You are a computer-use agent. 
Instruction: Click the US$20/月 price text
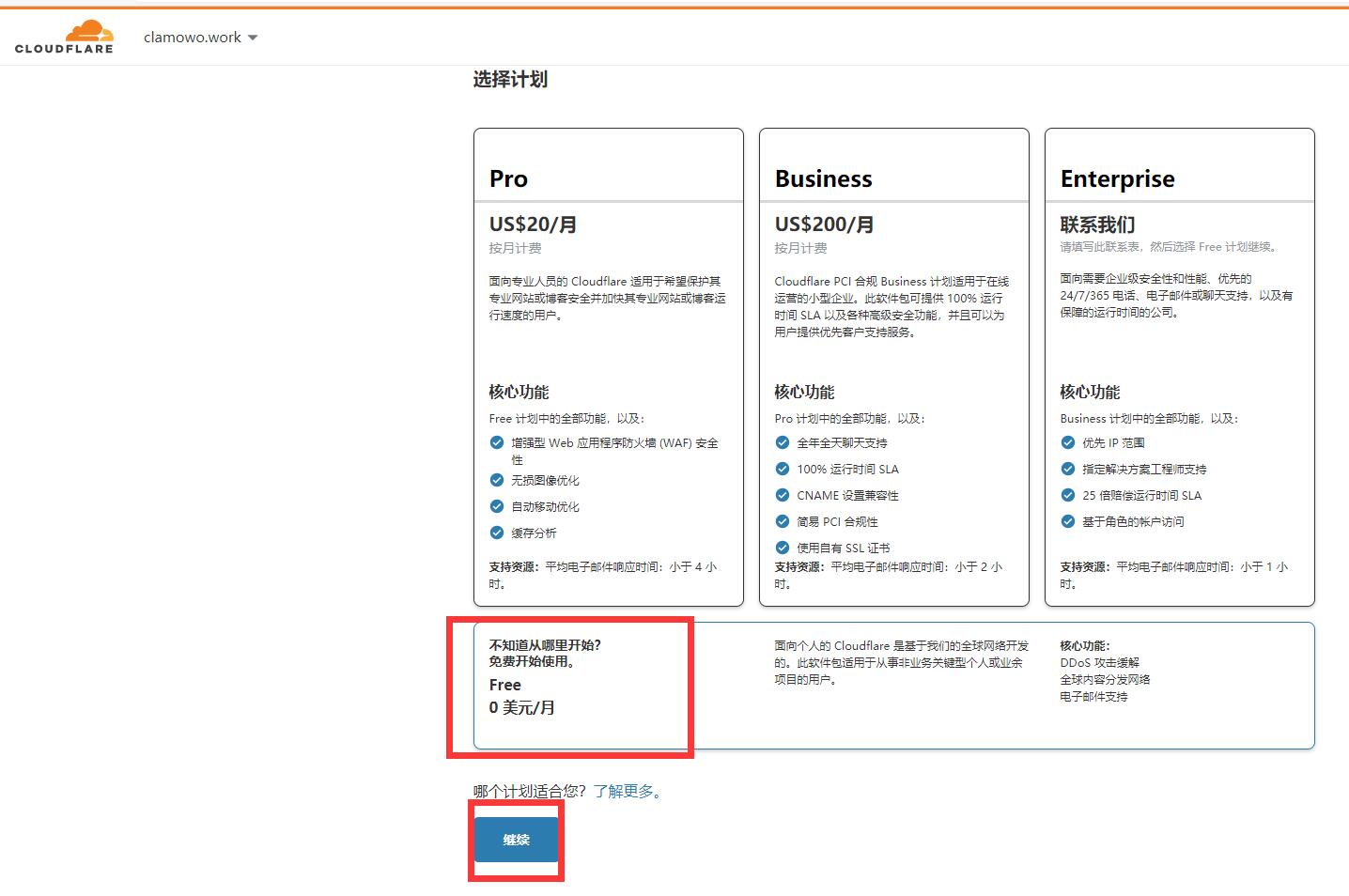(x=533, y=224)
